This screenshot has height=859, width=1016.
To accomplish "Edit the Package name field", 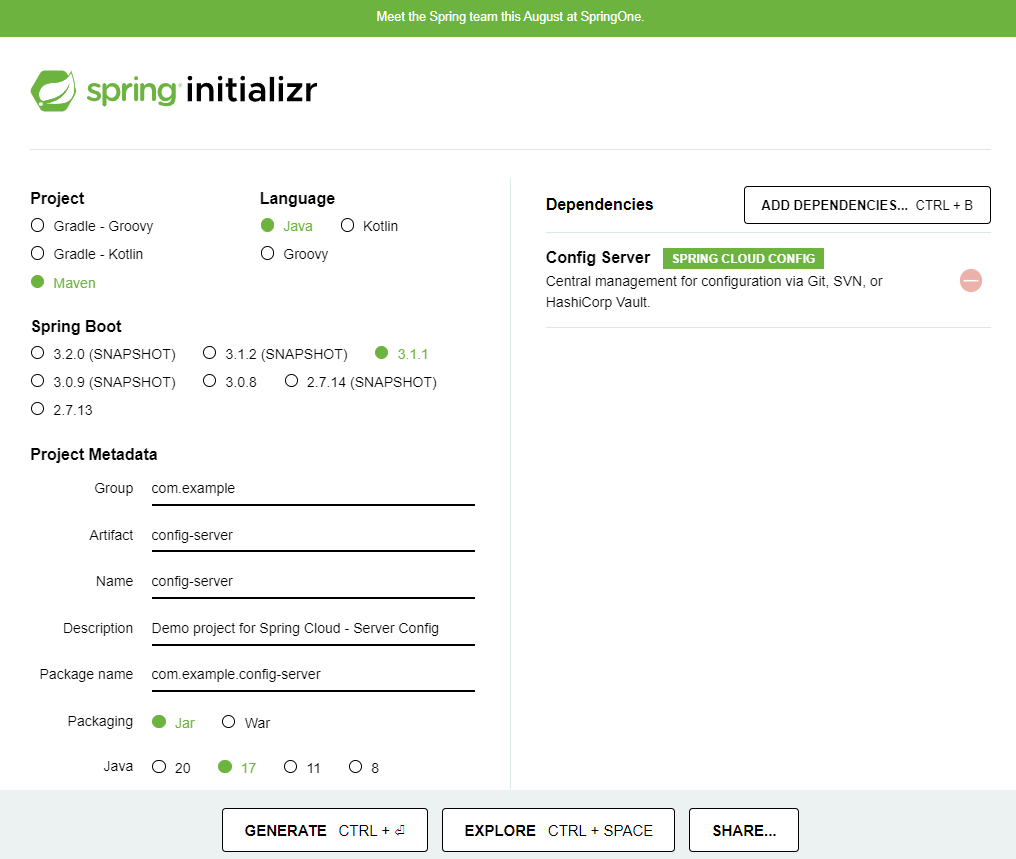I will [x=313, y=675].
